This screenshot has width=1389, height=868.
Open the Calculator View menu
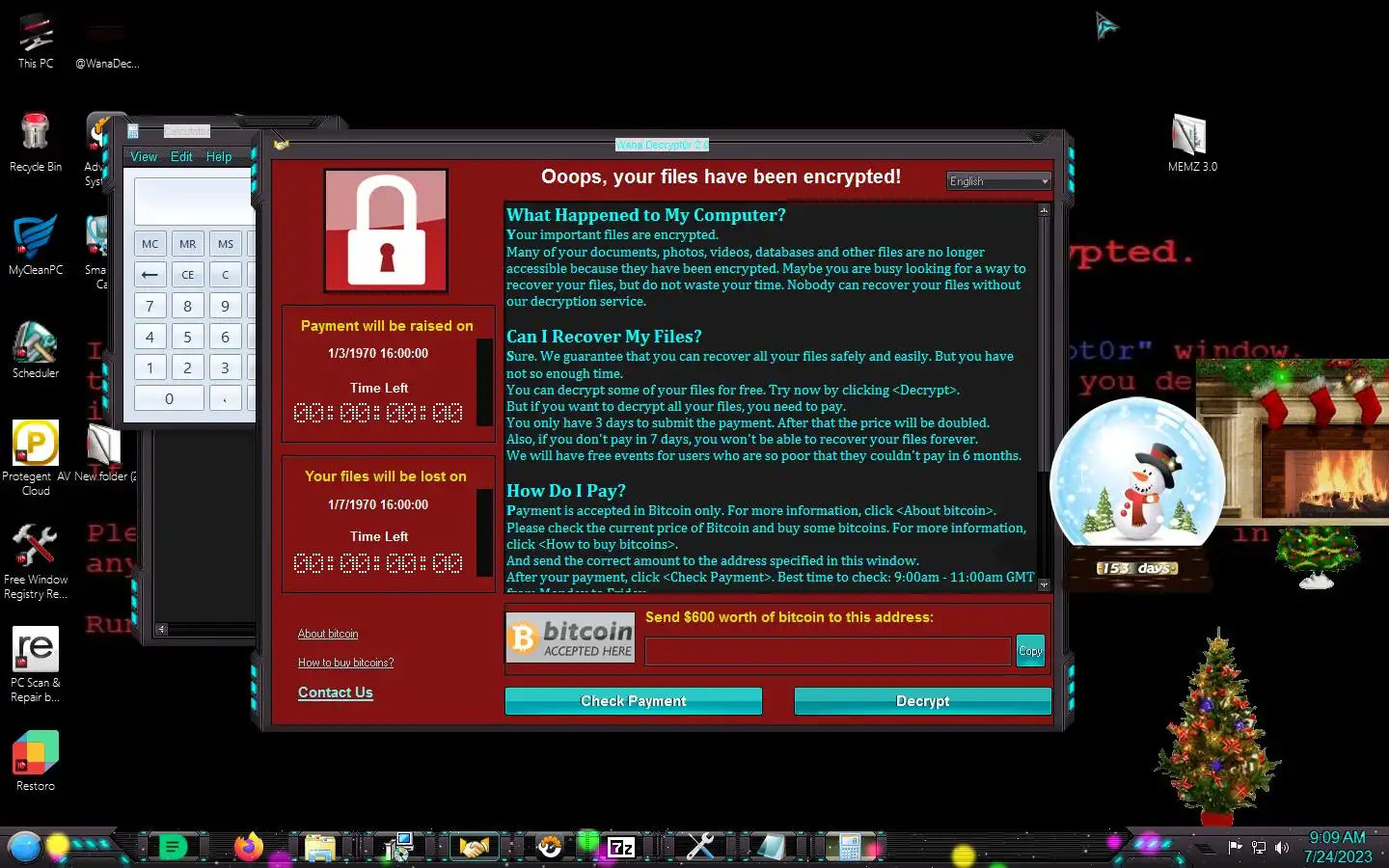coord(144,156)
